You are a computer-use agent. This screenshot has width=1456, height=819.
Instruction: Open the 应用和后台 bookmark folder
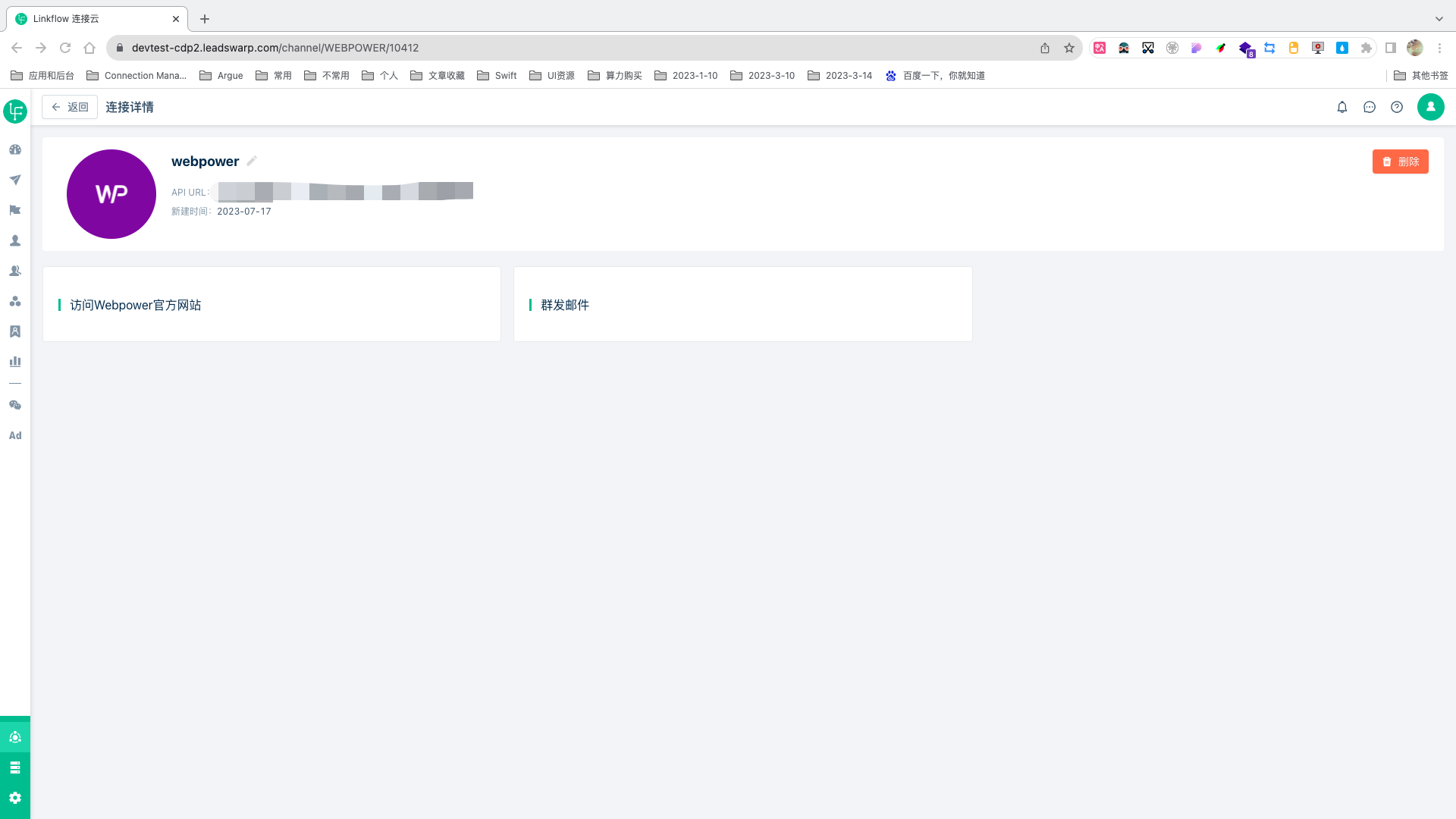(42, 76)
